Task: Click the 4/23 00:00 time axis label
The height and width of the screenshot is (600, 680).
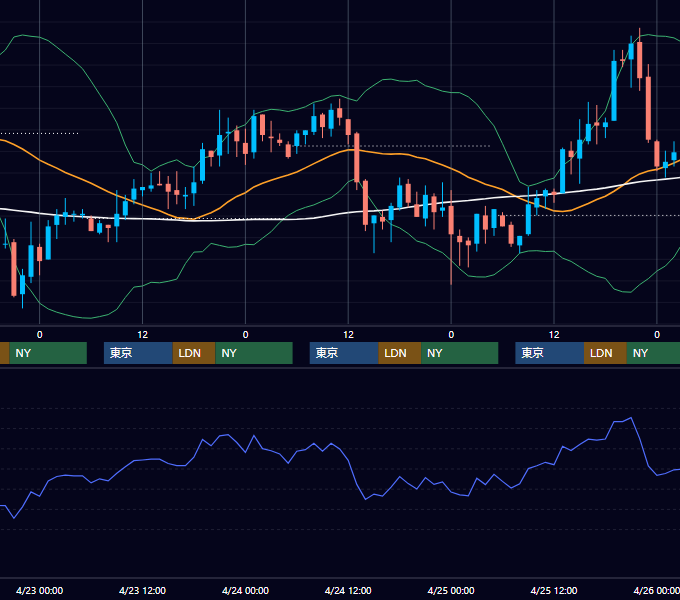Action: pyautogui.click(x=39, y=590)
